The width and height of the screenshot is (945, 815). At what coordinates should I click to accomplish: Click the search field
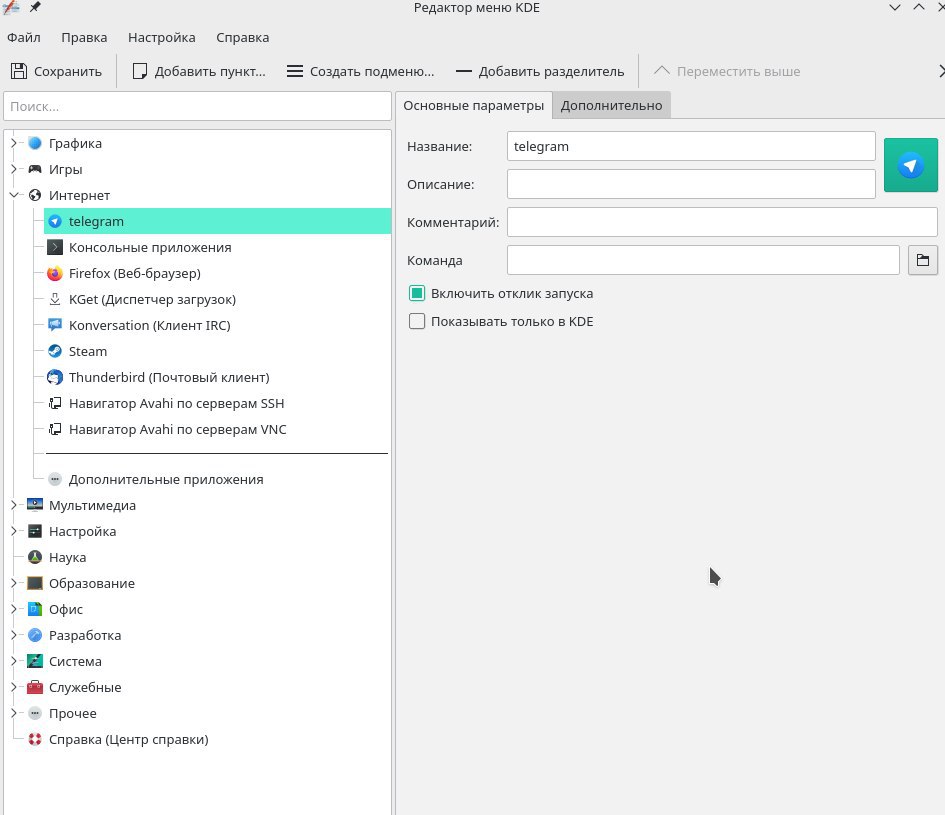pos(198,107)
